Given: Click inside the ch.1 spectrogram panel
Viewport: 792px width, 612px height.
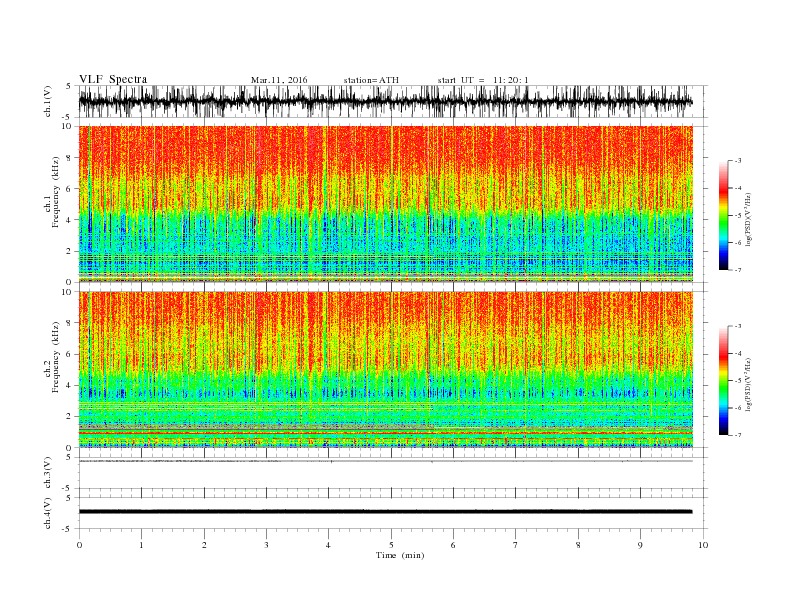Looking at the screenshot, I should [385, 204].
